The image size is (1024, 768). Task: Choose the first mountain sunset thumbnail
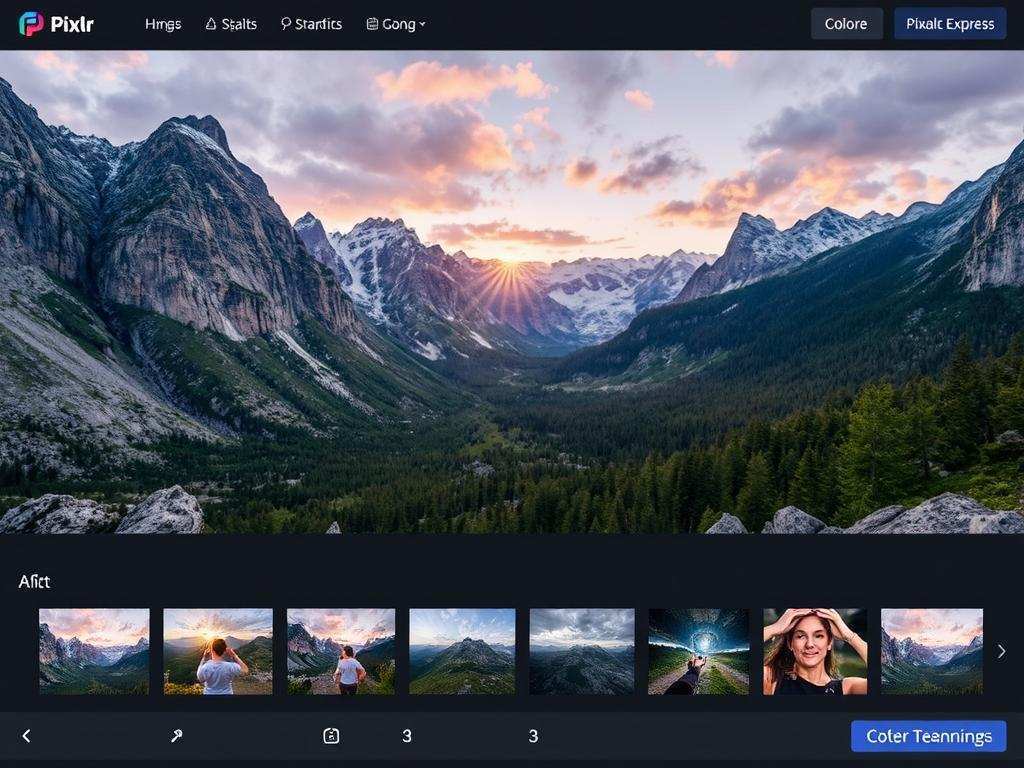click(94, 651)
